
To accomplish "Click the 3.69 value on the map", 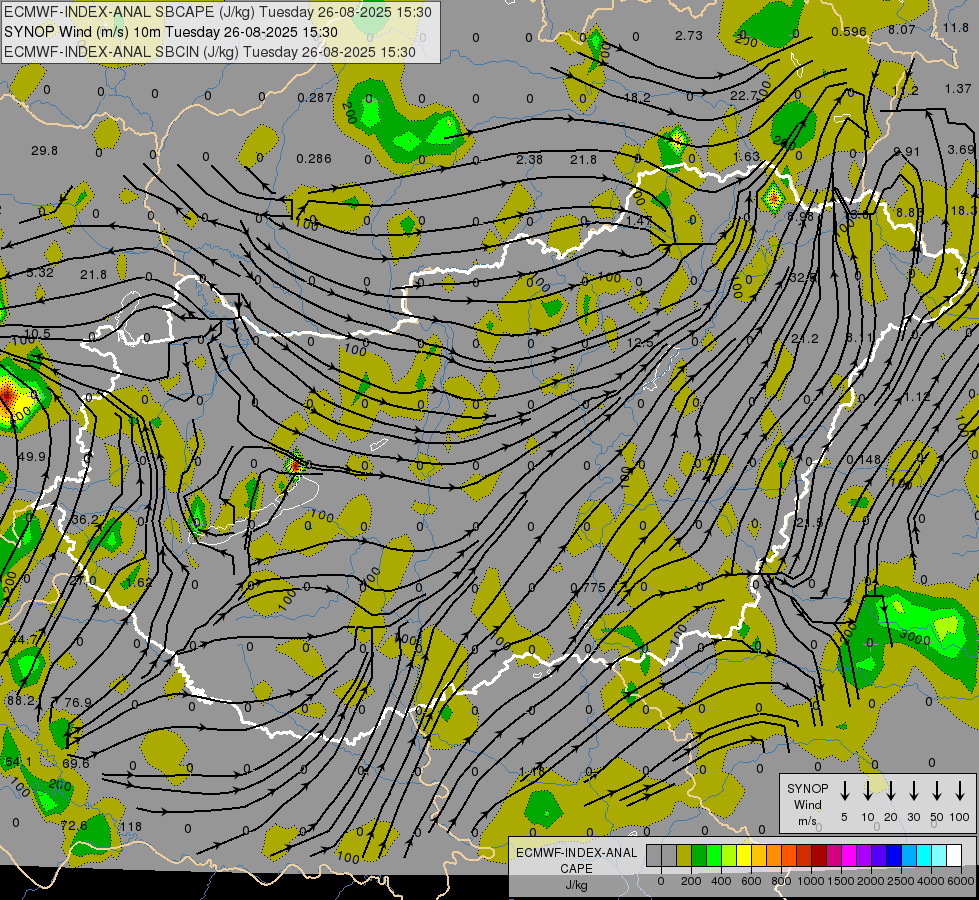I will [960, 149].
